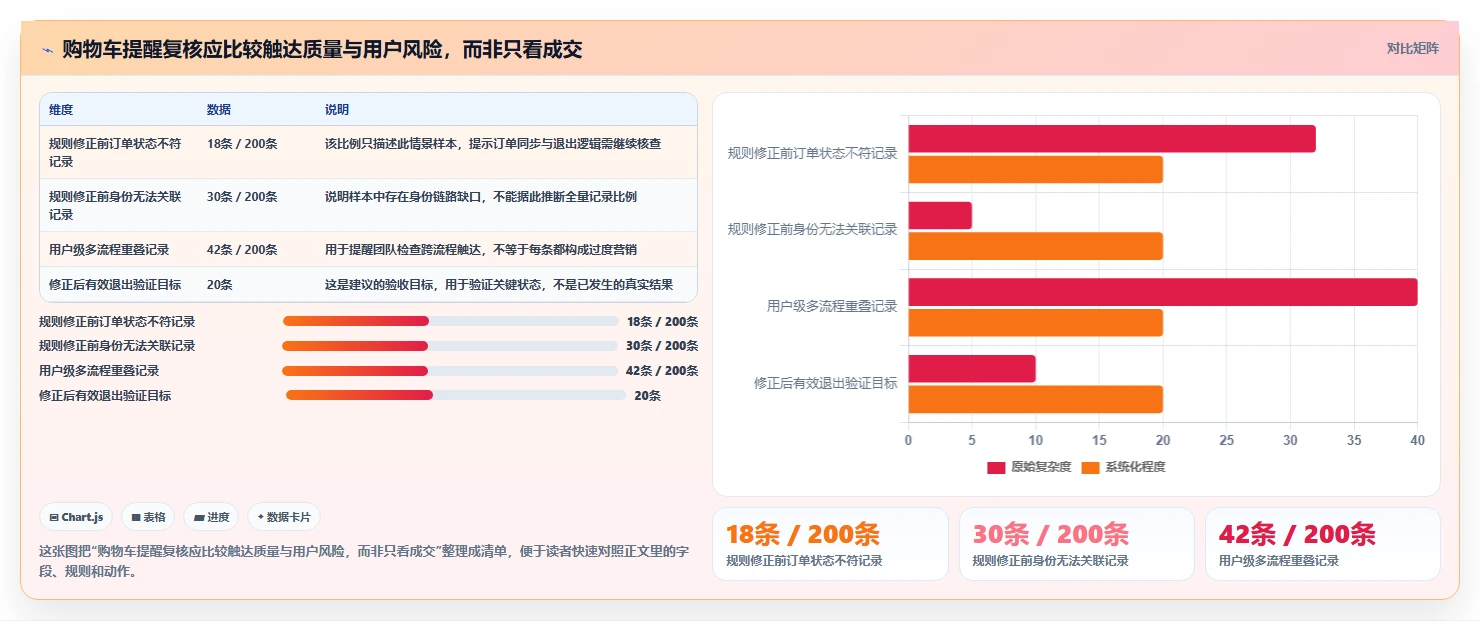
Task: Click chart axis label 修正后有效退出验证目标
Action: click(x=825, y=383)
